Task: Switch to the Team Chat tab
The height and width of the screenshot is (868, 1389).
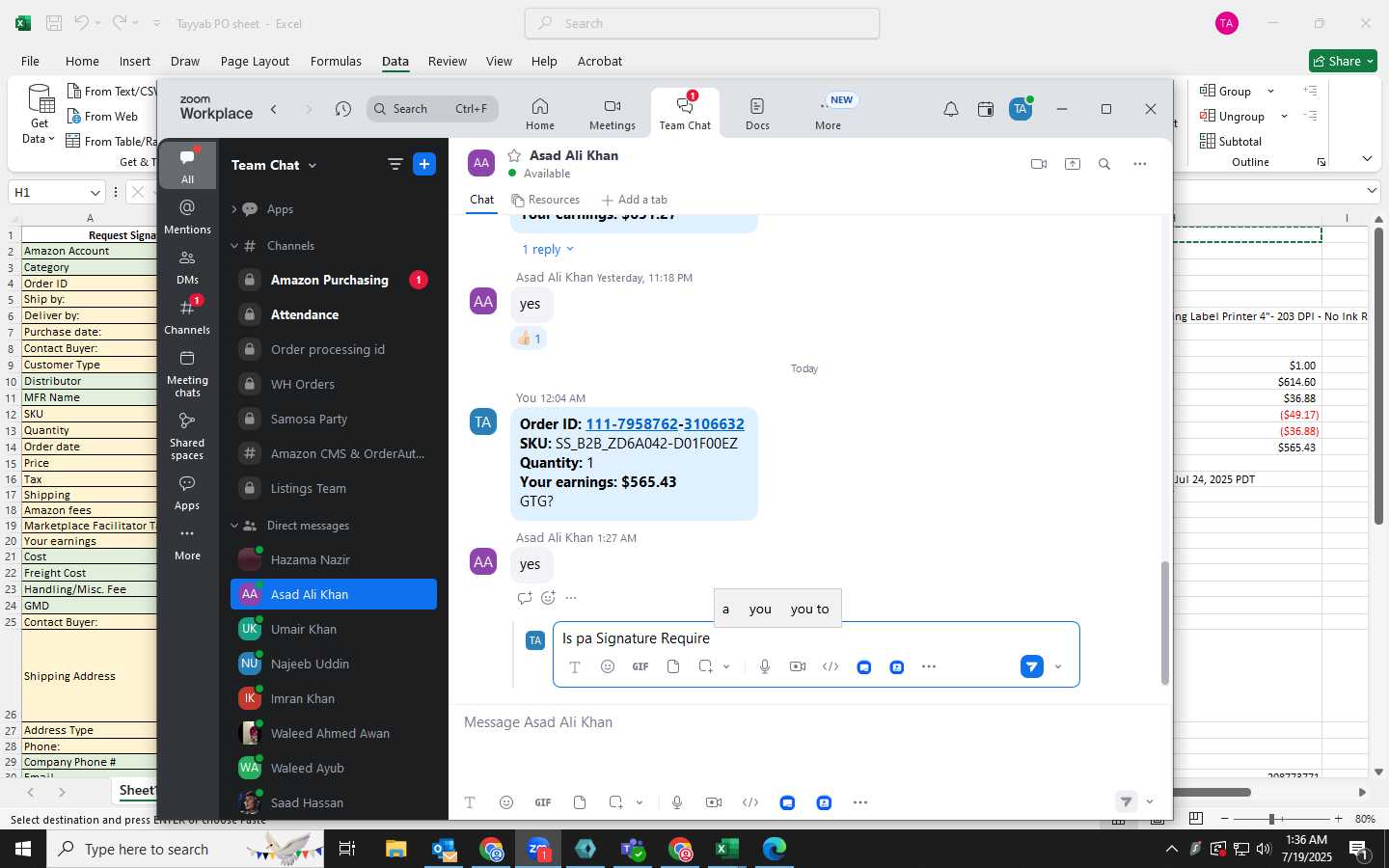Action: tap(685, 114)
